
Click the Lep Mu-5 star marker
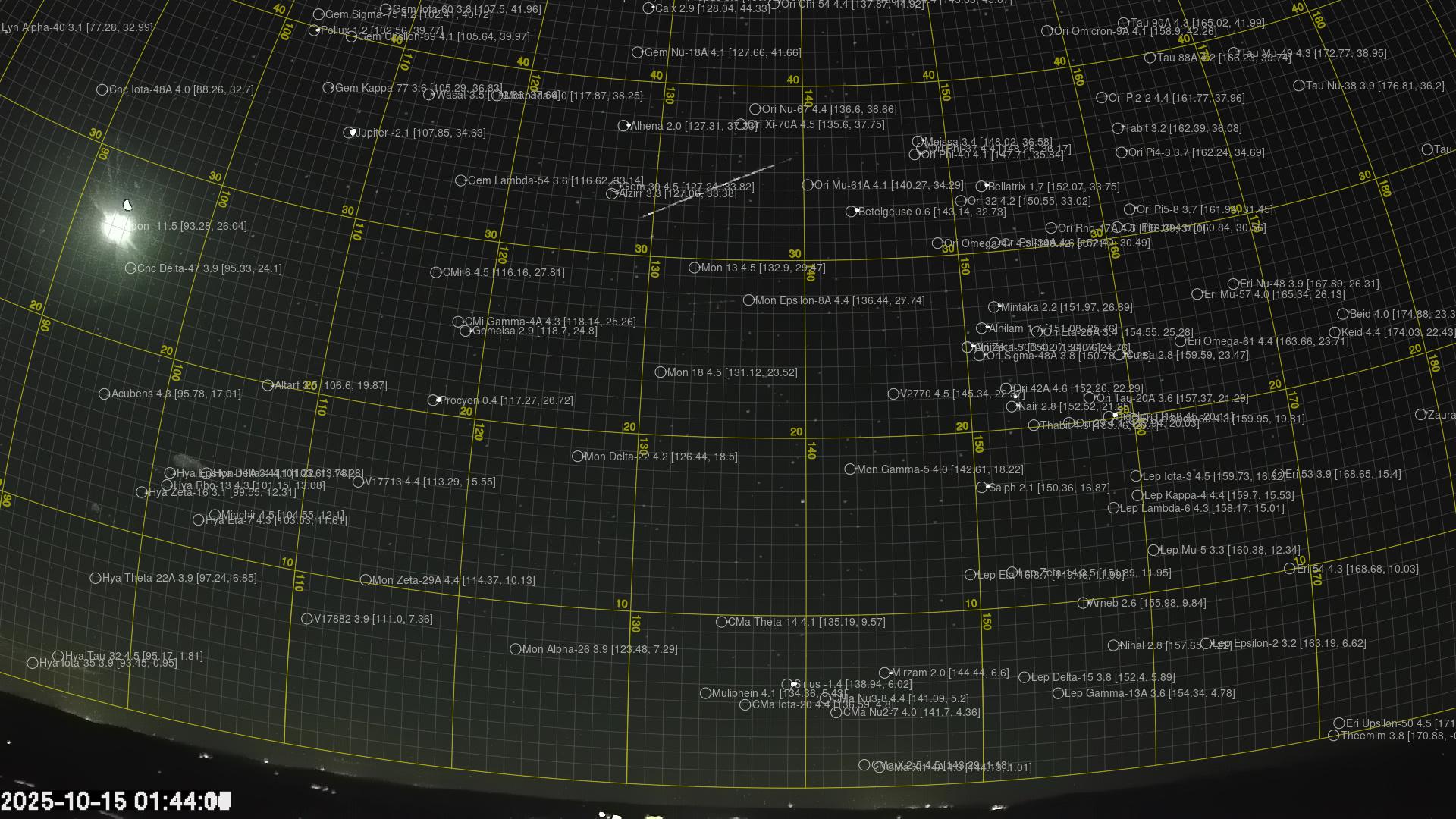pyautogui.click(x=1153, y=551)
